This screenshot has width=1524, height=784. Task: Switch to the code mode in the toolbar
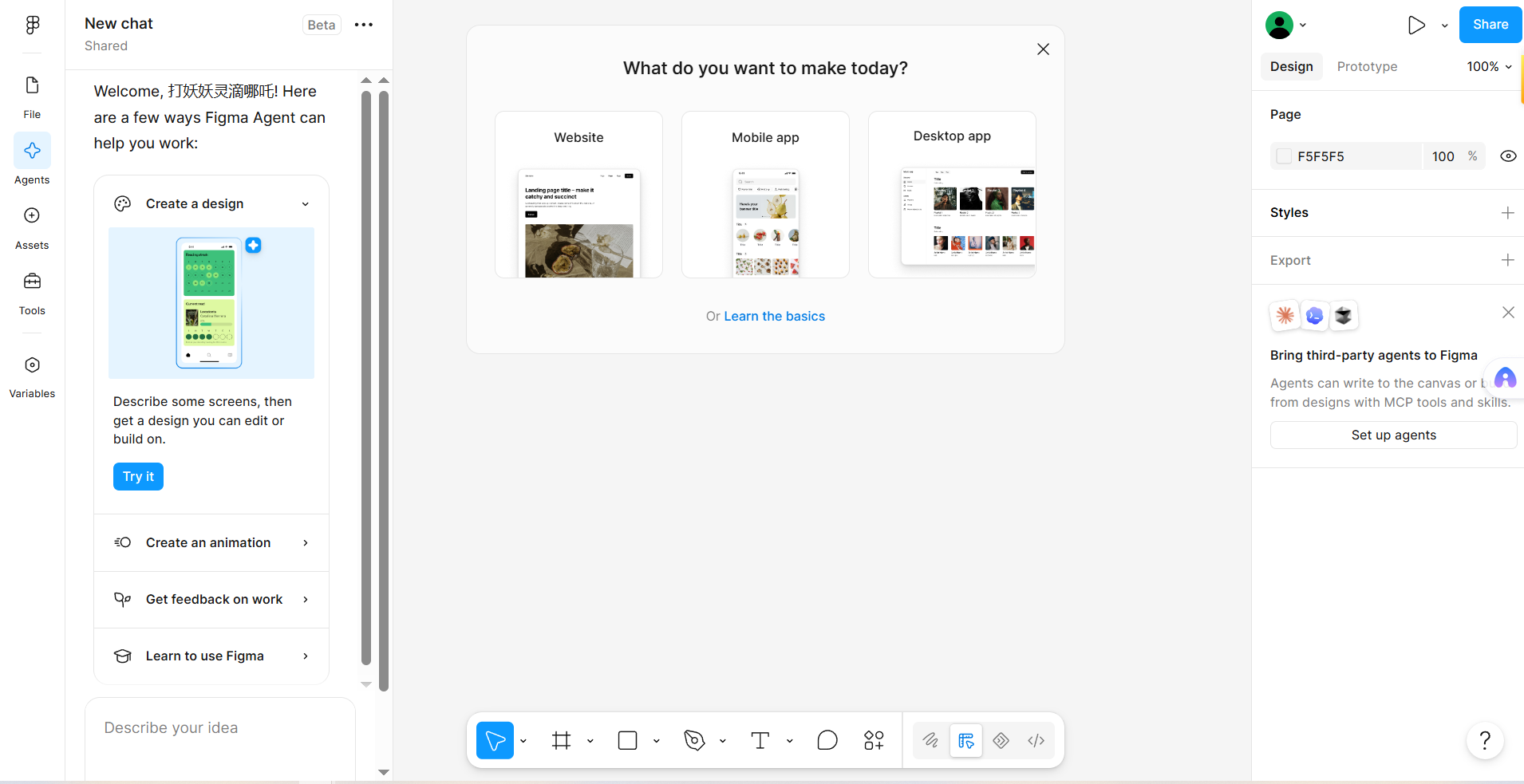point(1036,741)
